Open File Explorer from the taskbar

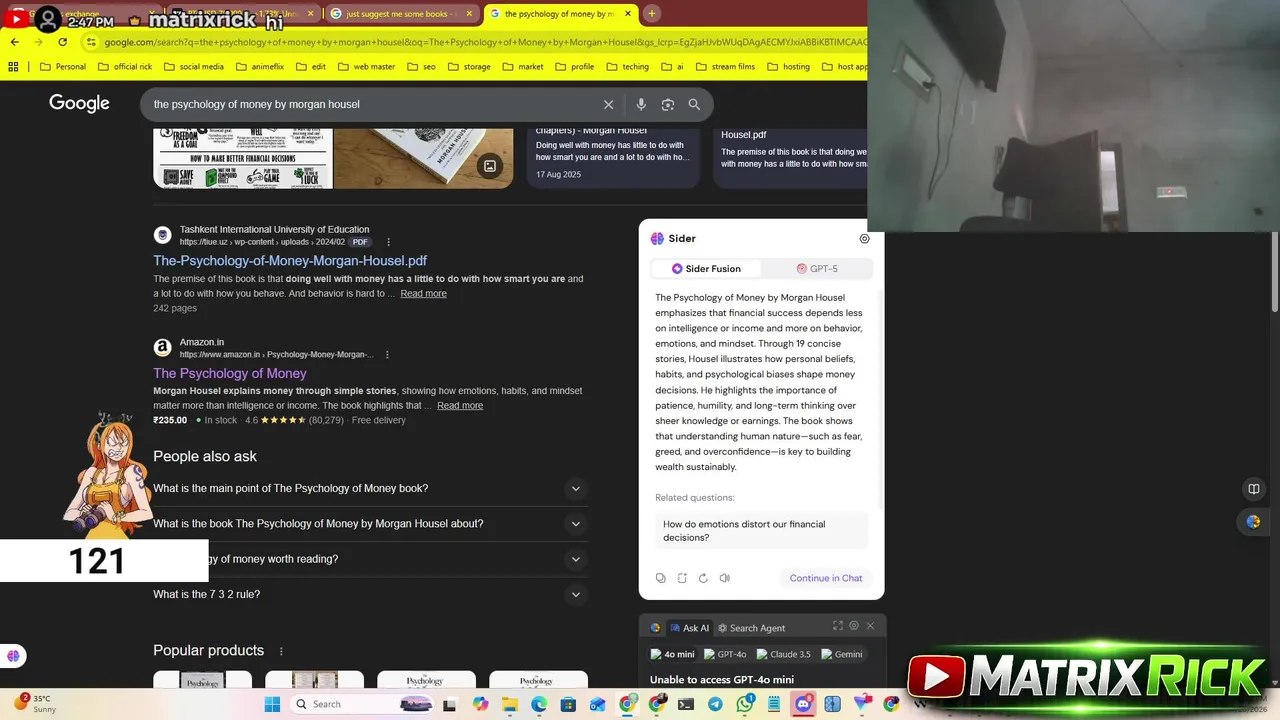[510, 704]
